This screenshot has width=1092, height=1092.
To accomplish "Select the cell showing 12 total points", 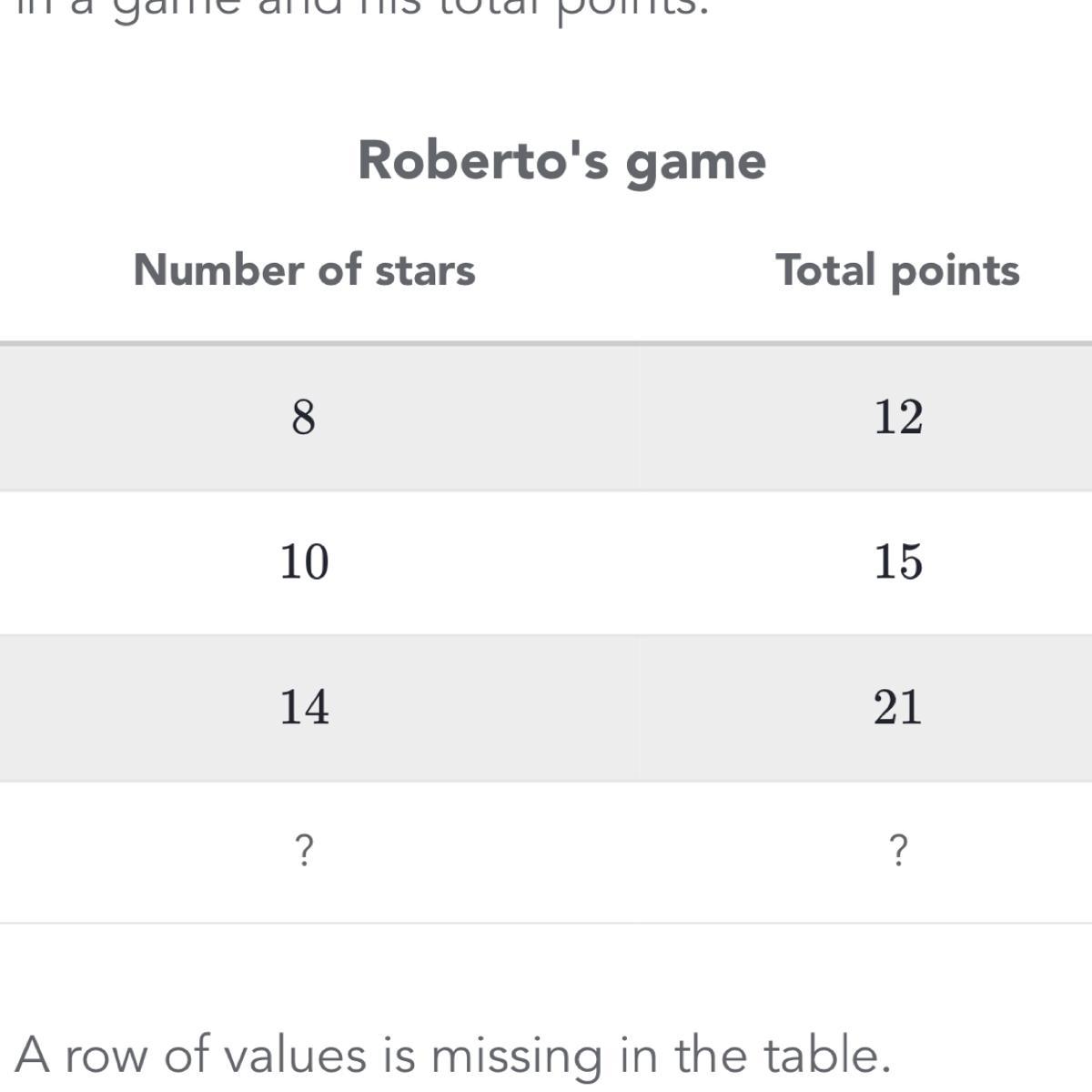I will coord(898,418).
